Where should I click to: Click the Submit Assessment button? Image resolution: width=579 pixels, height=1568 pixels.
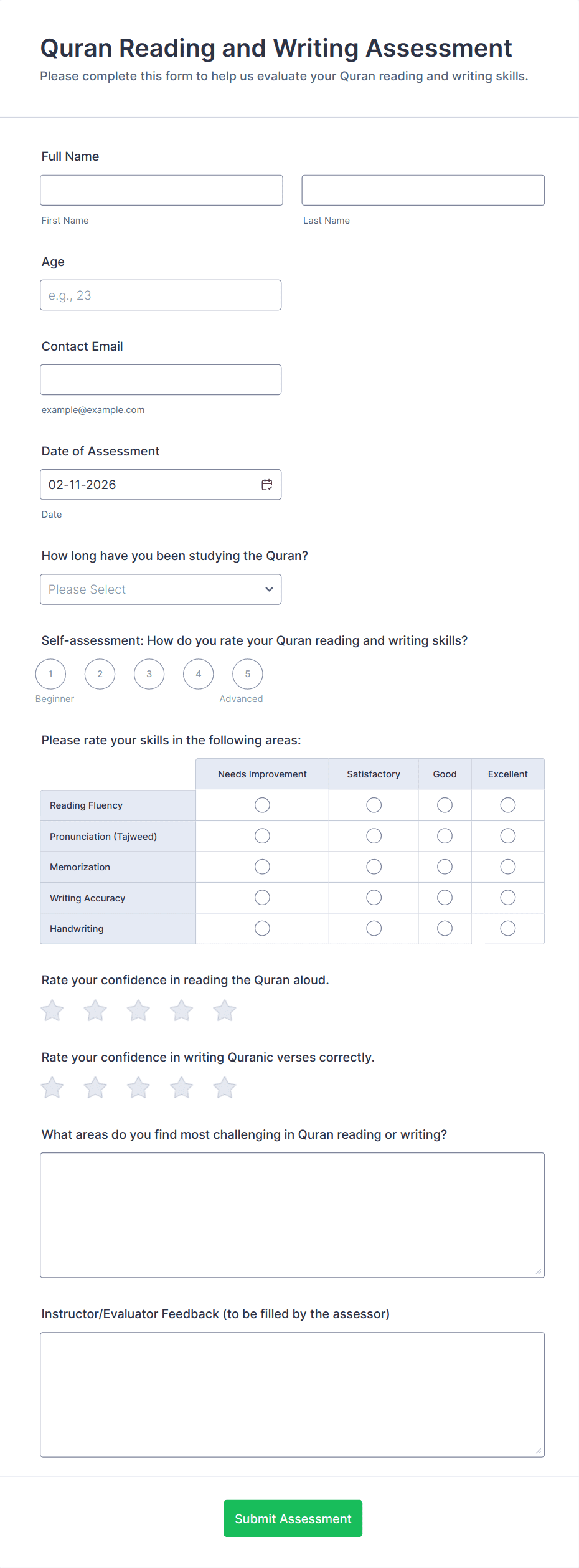point(293,1519)
